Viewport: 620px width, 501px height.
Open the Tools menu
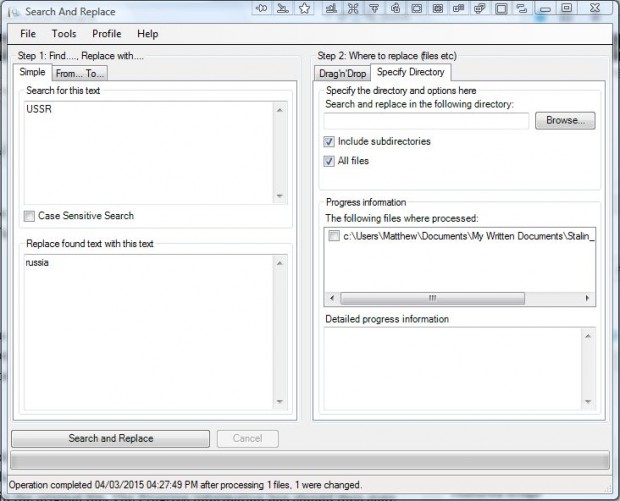pyautogui.click(x=64, y=34)
